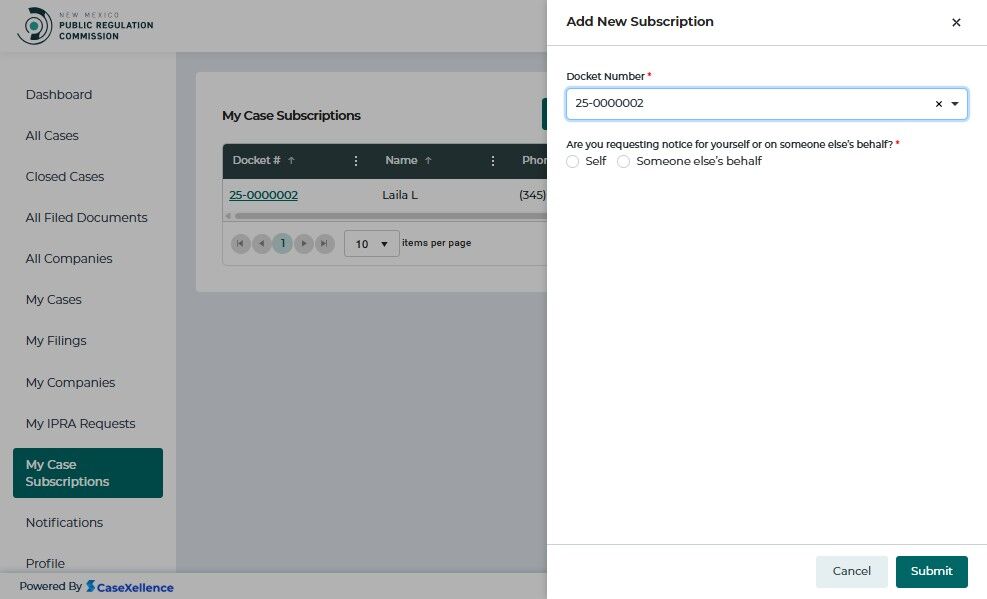The height and width of the screenshot is (599, 987).
Task: Go to first page pager icon
Action: 240,244
